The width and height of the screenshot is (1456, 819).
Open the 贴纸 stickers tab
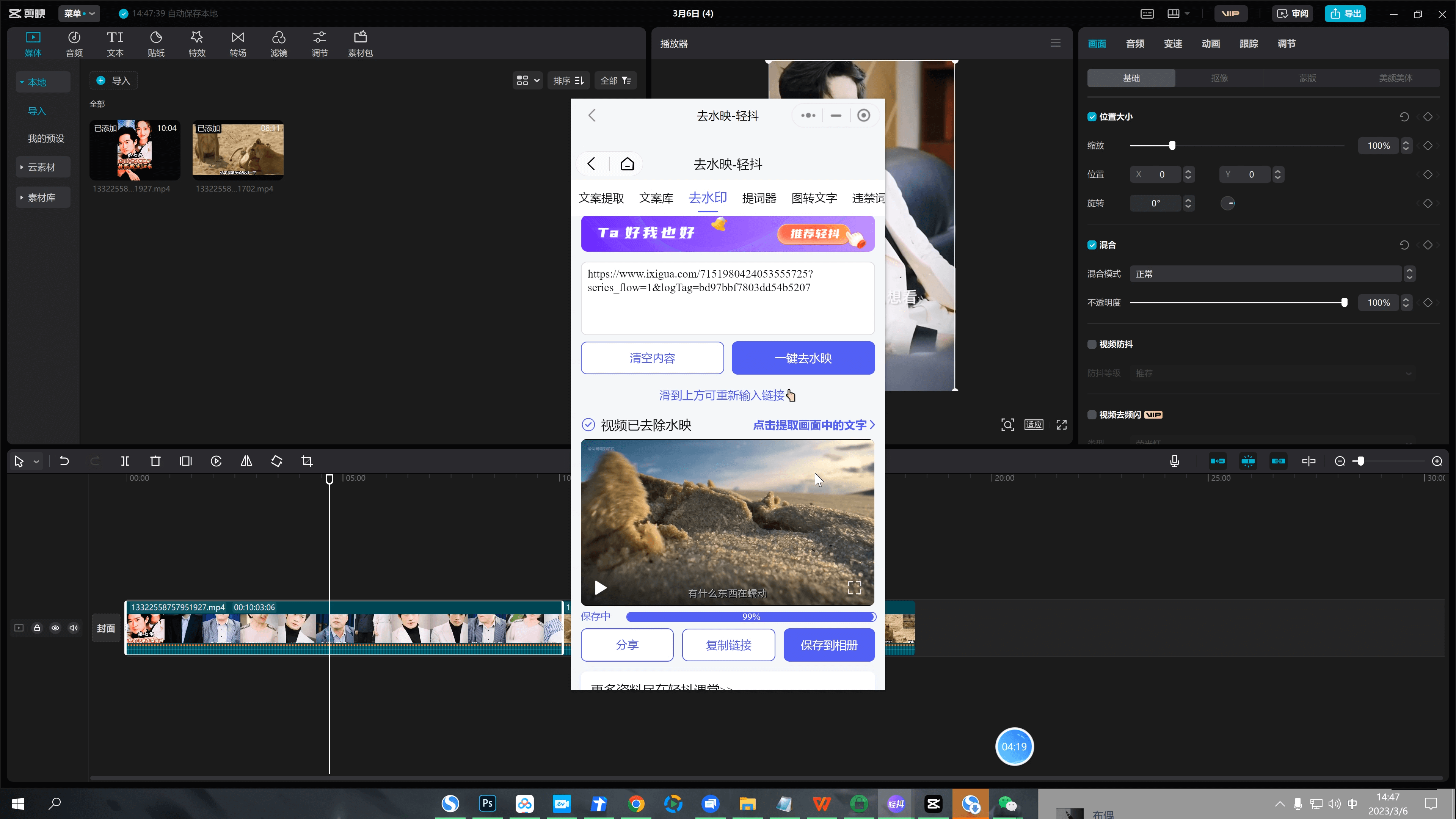156,44
